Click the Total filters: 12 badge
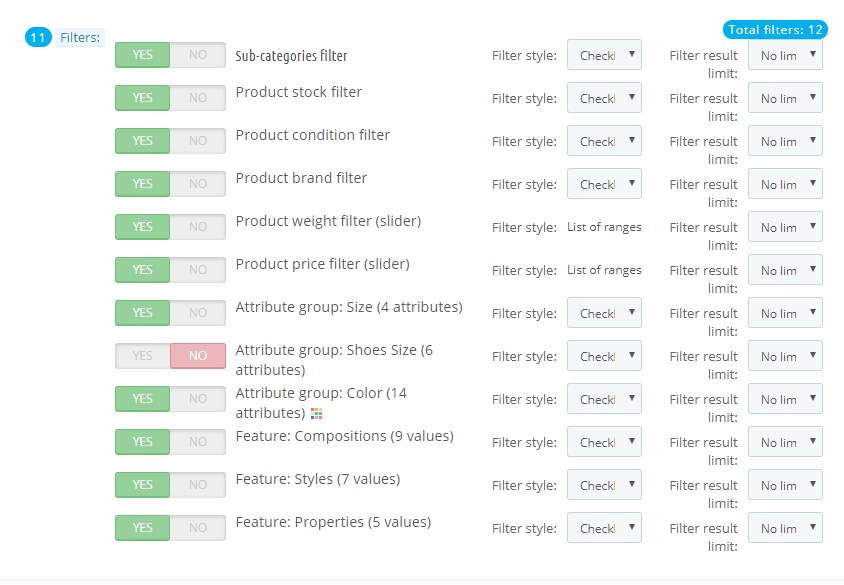This screenshot has width=844, height=585. [x=775, y=30]
